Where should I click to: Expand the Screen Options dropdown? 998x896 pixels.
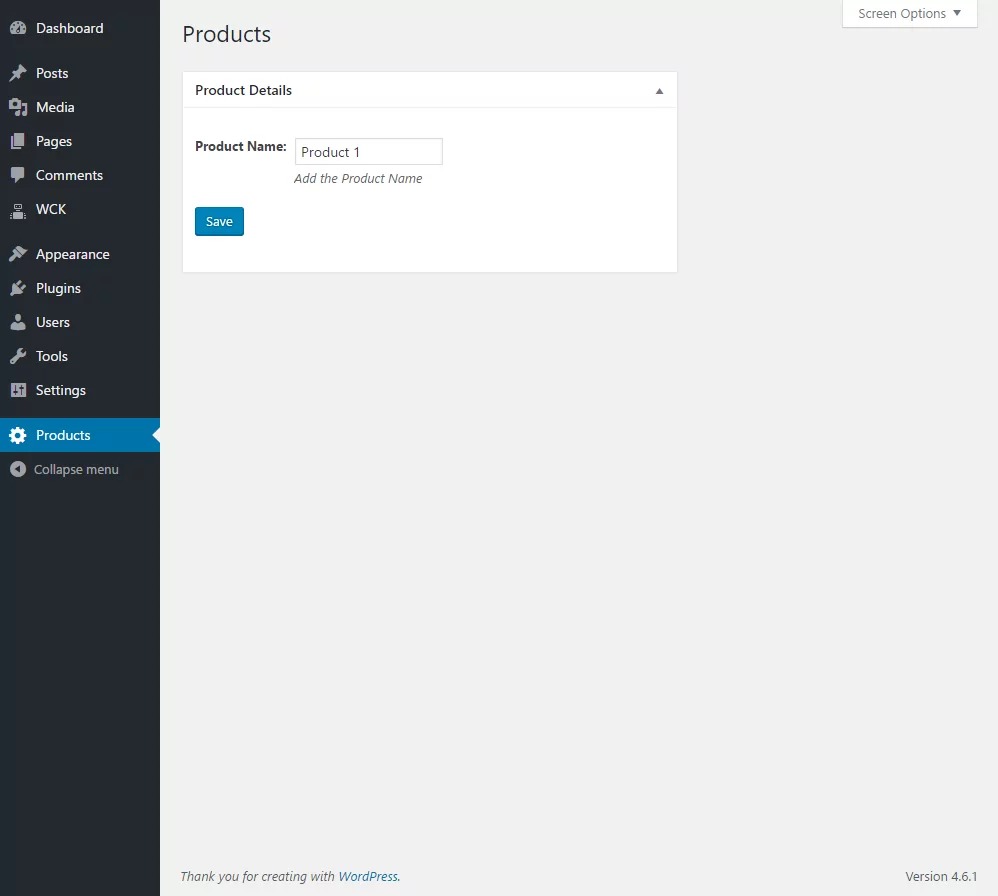coord(910,13)
